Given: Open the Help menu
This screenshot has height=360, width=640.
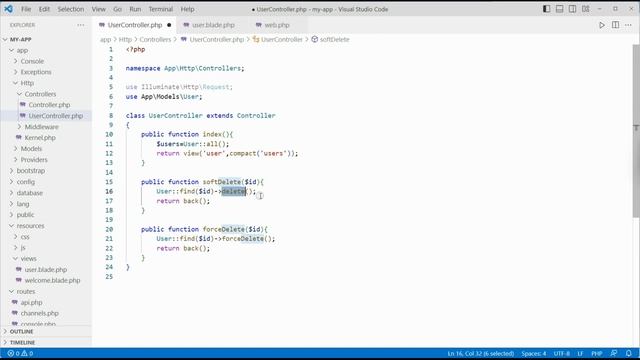Looking at the screenshot, I should pos(187,9).
